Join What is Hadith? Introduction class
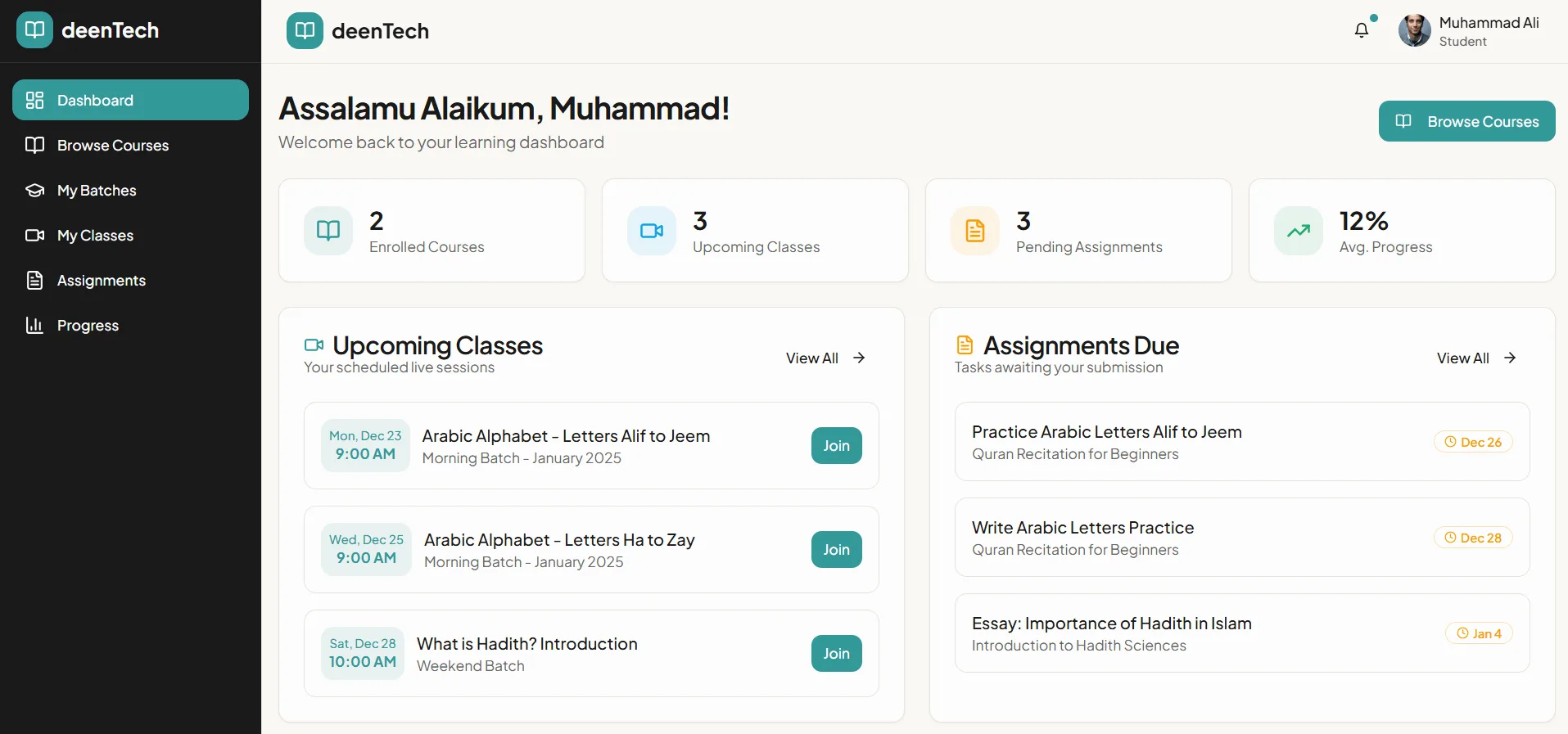 (x=836, y=654)
